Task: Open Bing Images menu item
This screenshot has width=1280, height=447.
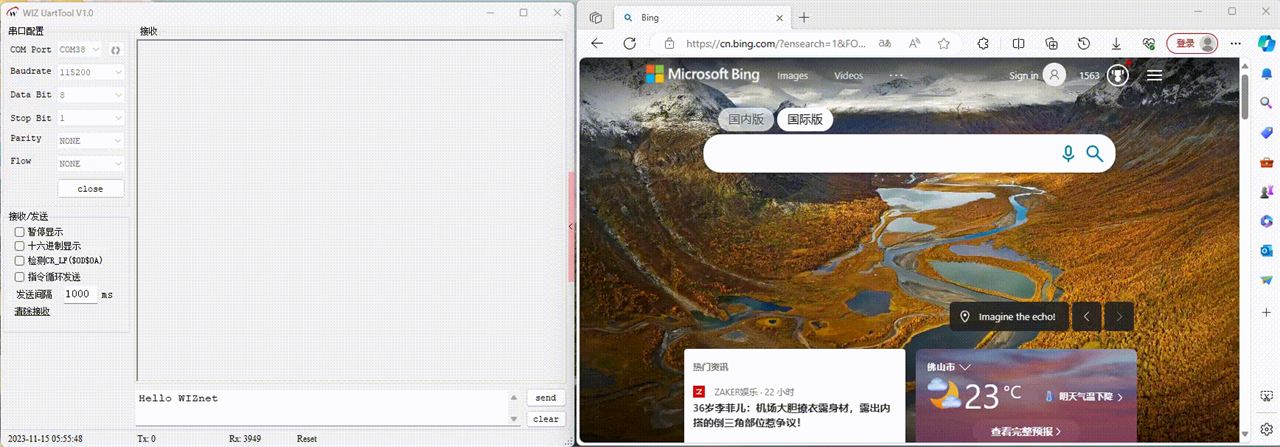Action: [x=793, y=76]
